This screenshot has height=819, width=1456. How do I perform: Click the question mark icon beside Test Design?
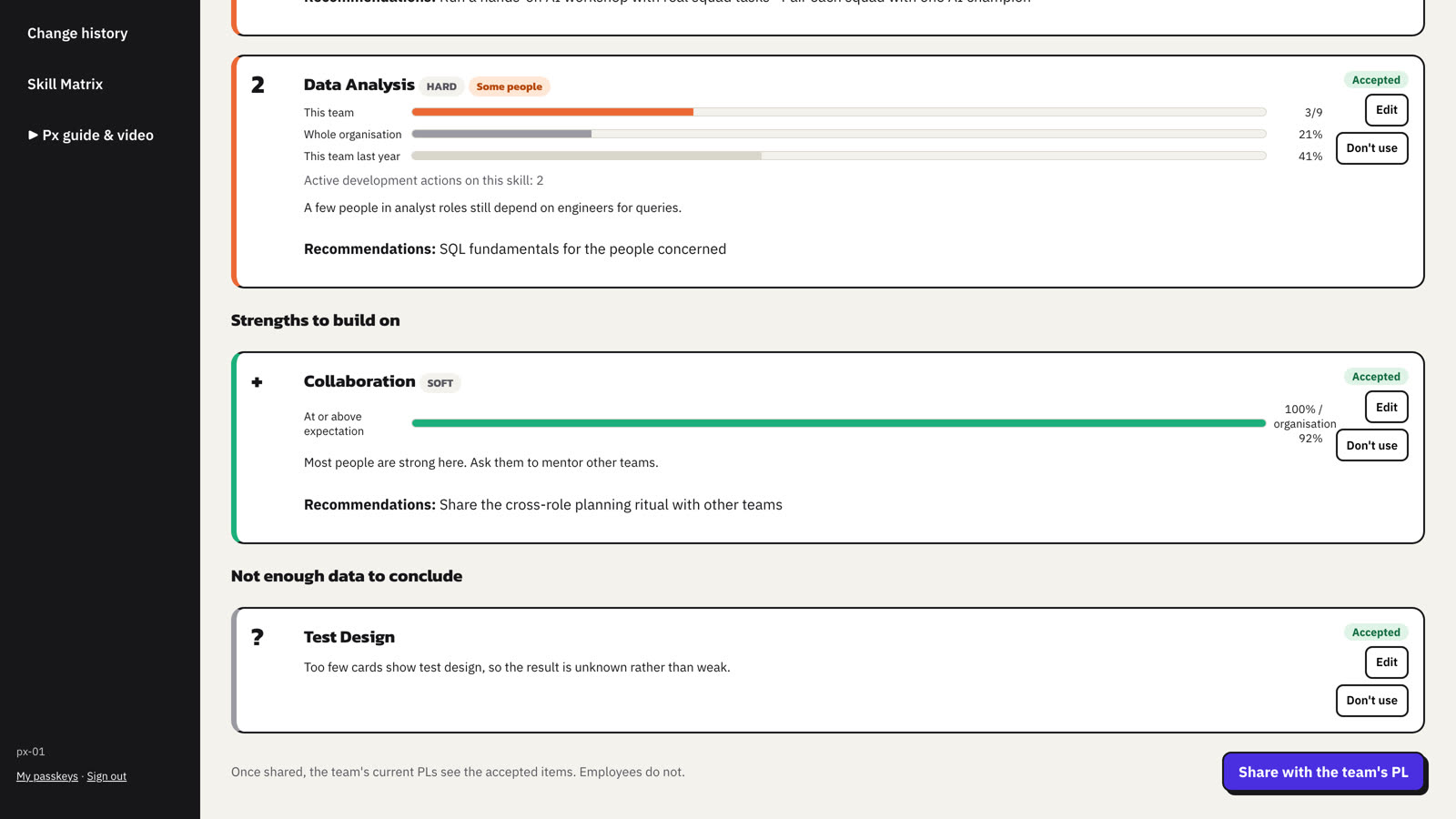pyautogui.click(x=258, y=637)
